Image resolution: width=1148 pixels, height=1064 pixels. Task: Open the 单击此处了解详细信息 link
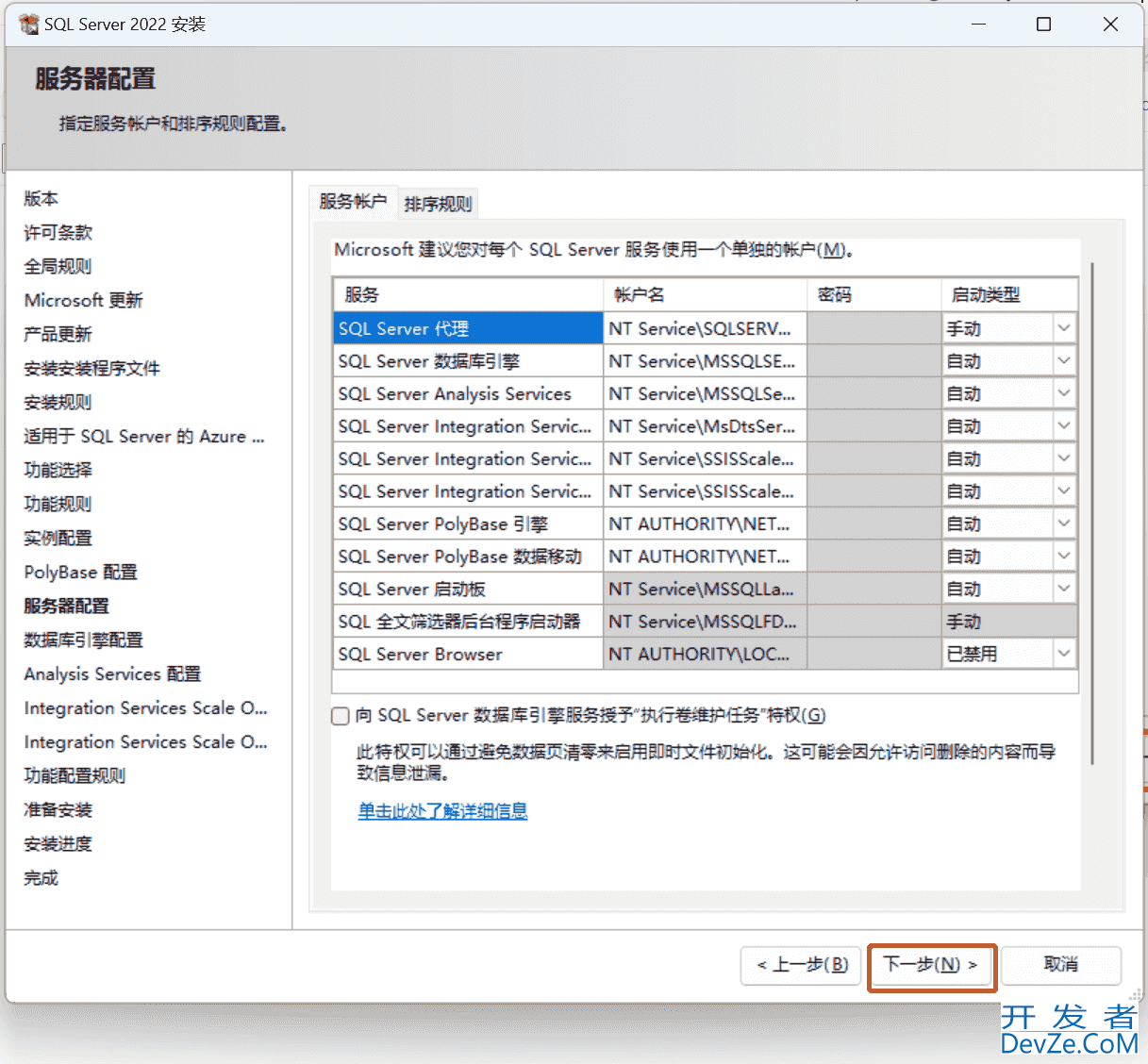442,811
